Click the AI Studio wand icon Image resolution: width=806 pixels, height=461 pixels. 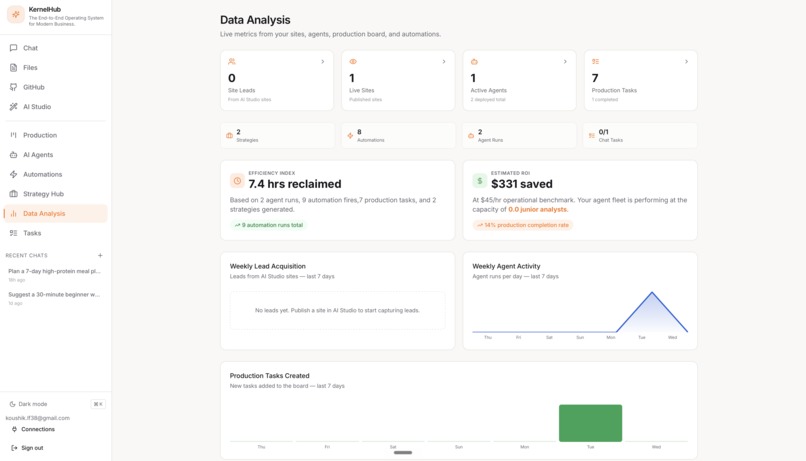click(13, 106)
